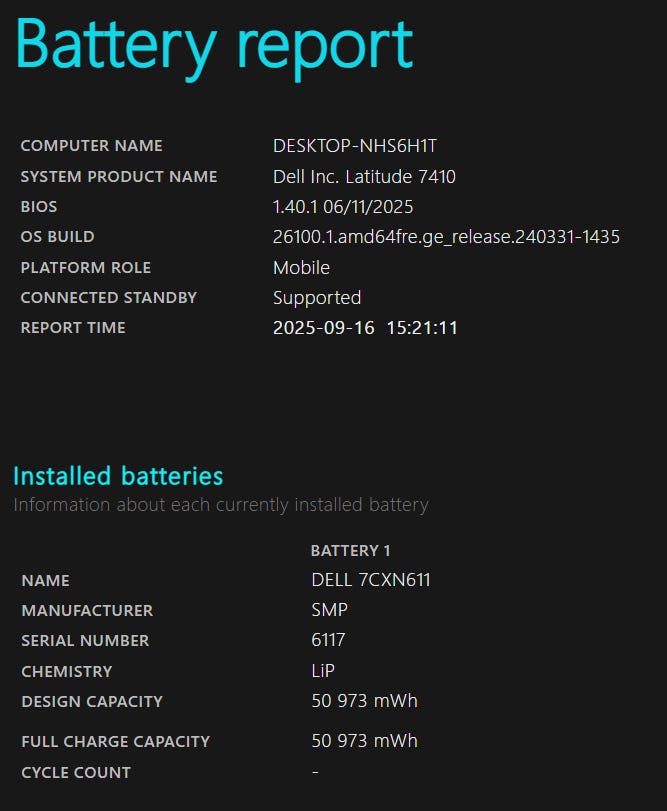Click the manufacturer value SMP

click(x=330, y=610)
